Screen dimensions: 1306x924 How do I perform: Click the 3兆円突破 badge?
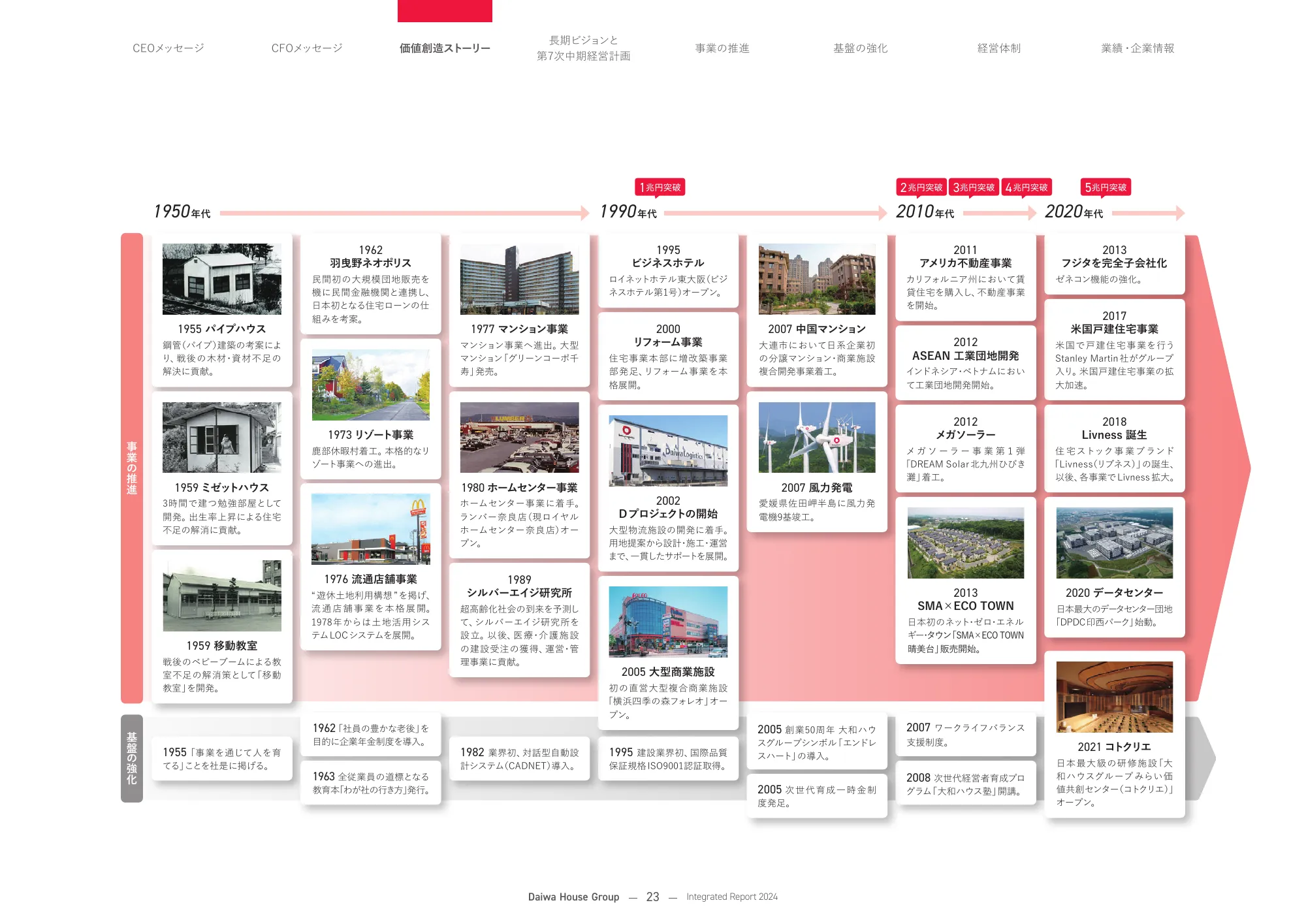(974, 187)
